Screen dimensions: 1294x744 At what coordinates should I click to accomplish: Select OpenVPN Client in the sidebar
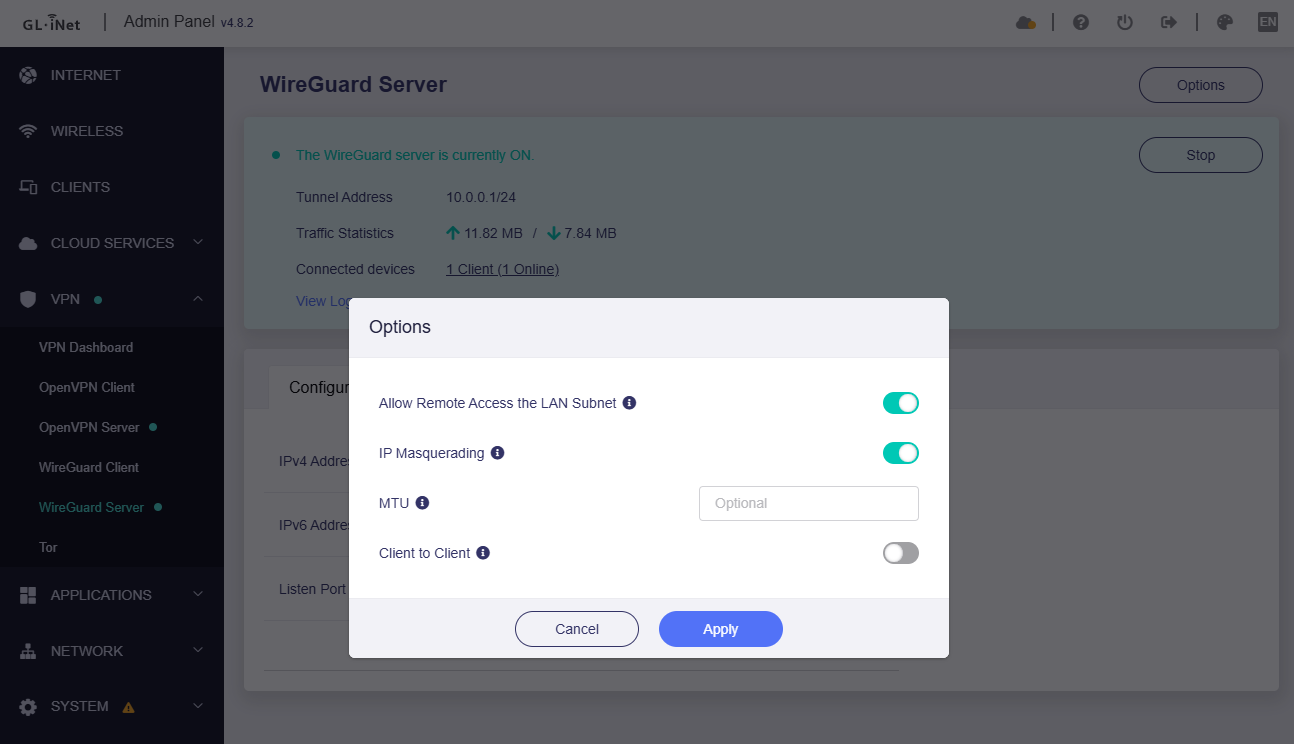tap(87, 387)
